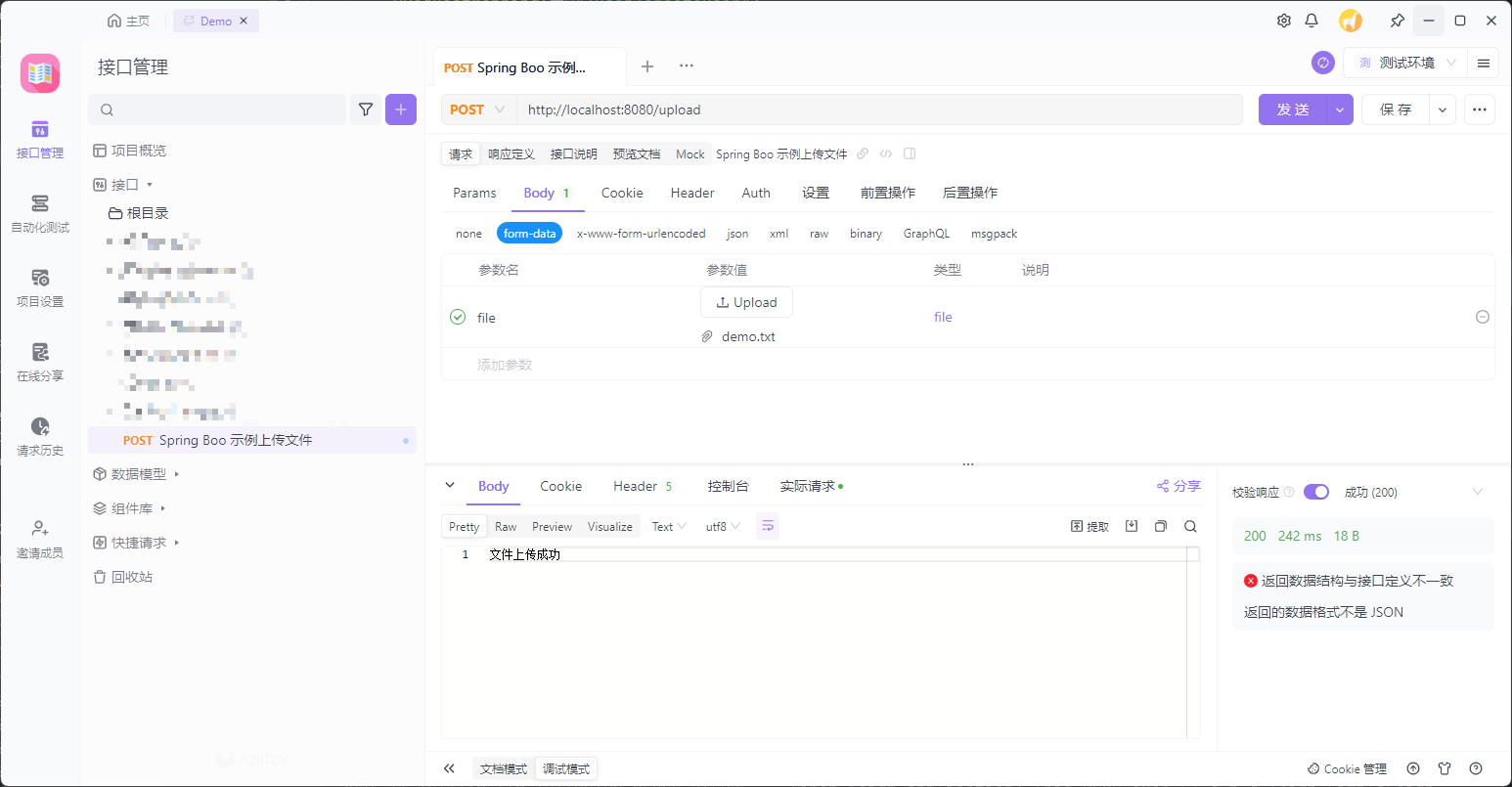Click the pin window icon
Screen dimensions: 1512x787
pyautogui.click(x=1398, y=21)
